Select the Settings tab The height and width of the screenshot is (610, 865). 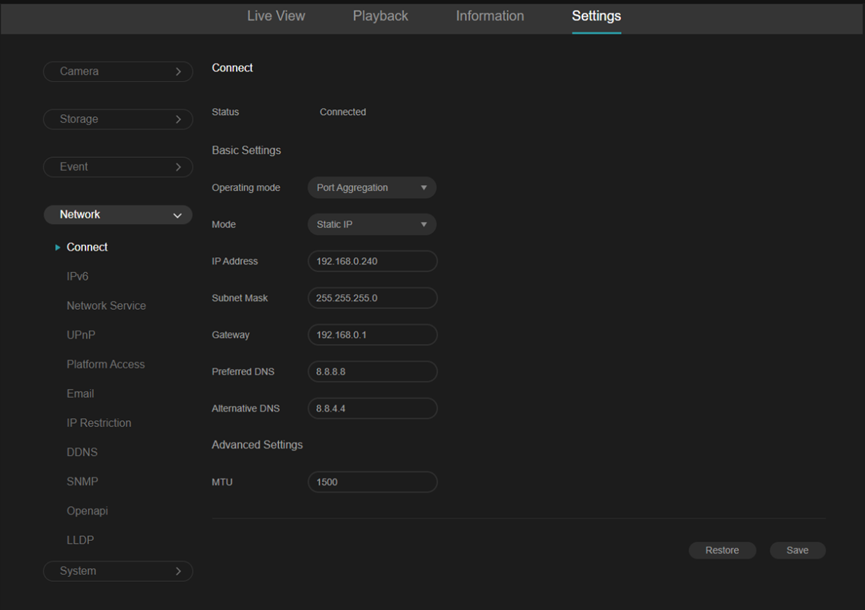(x=596, y=16)
